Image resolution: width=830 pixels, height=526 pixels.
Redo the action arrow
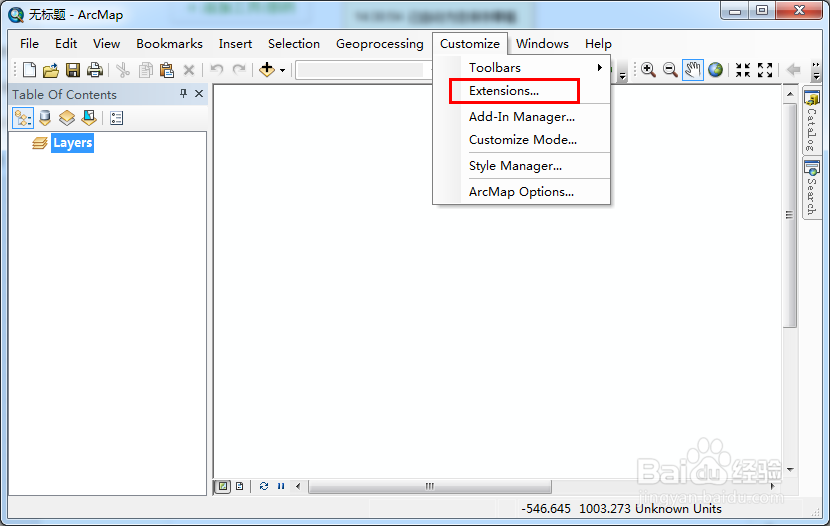[239, 69]
